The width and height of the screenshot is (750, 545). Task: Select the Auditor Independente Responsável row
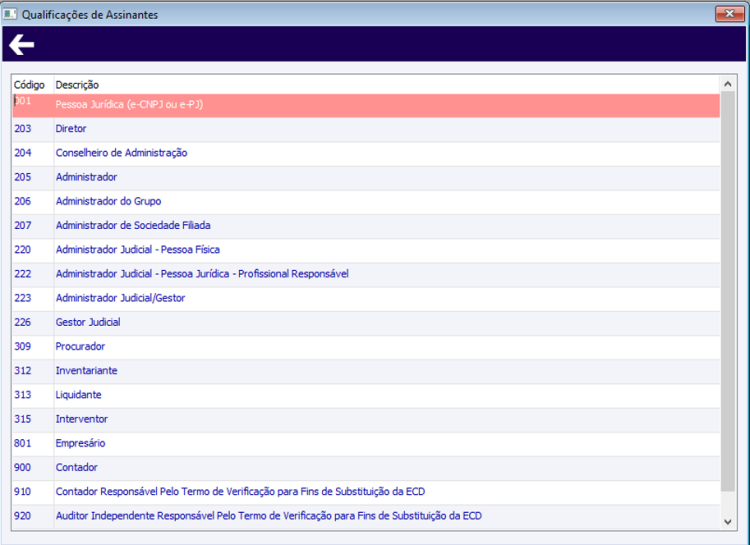click(366, 516)
